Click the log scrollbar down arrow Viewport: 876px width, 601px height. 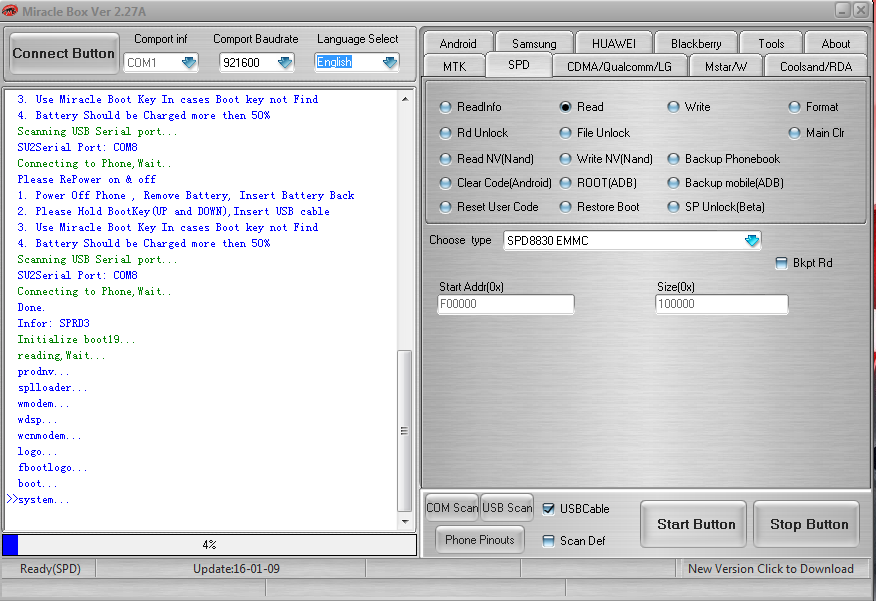coord(405,522)
